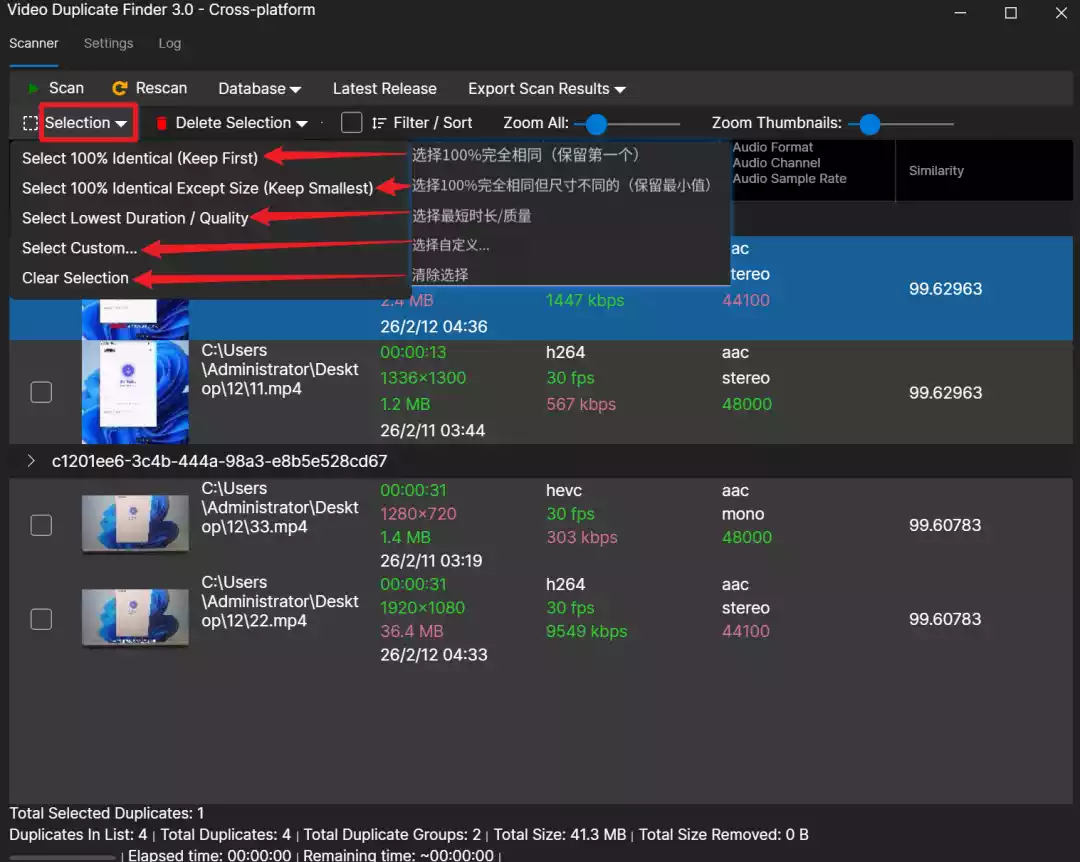1080x862 pixels.
Task: Open the Export Scan Results dropdown
Action: point(546,89)
